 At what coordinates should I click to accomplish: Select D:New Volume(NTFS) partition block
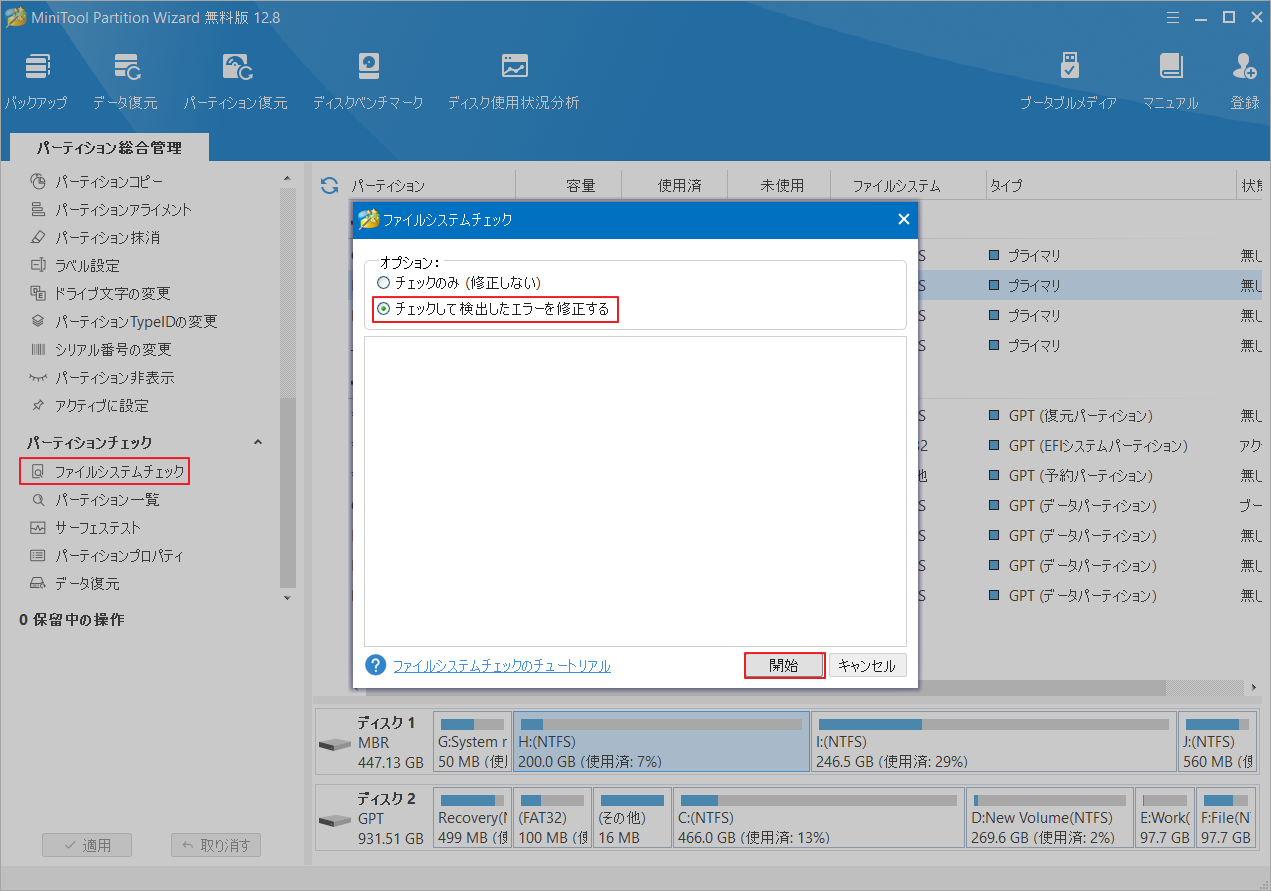click(x=1050, y=818)
